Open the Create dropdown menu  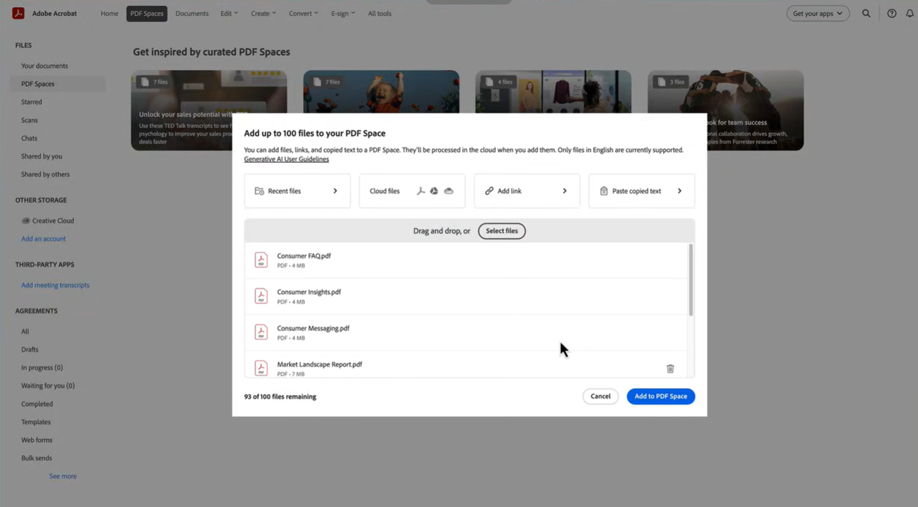pyautogui.click(x=263, y=13)
